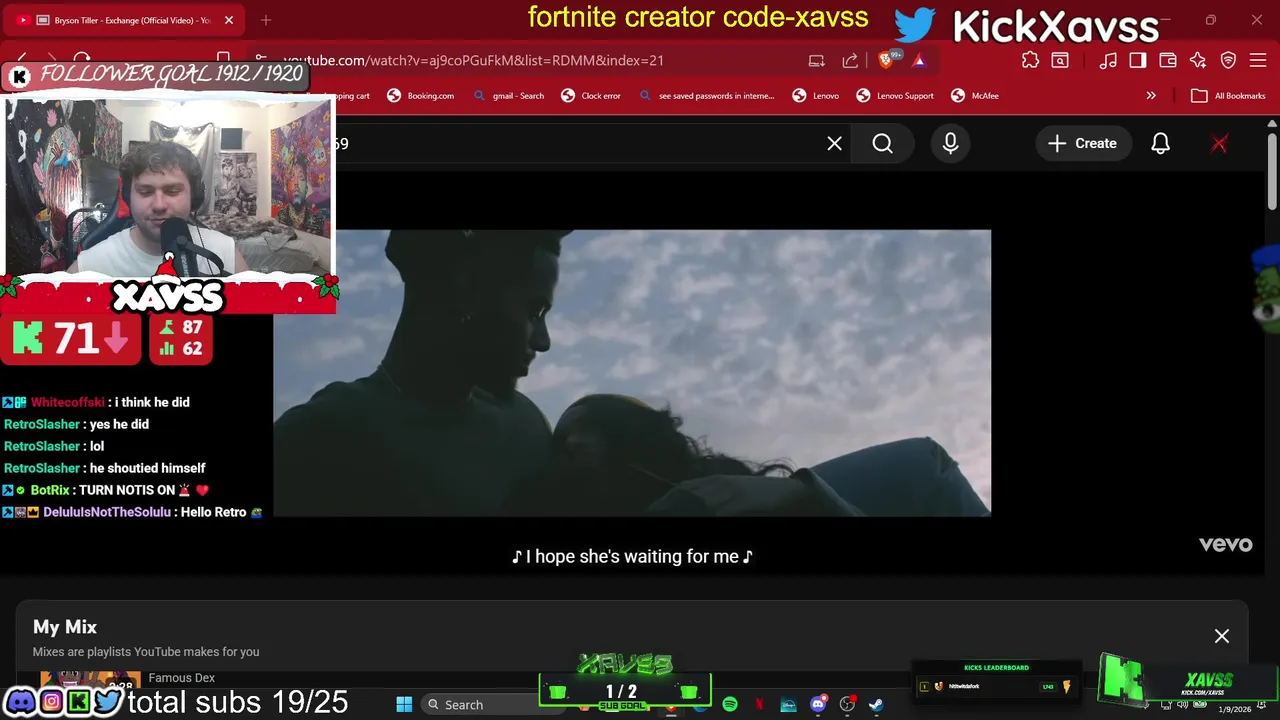This screenshot has width=1280, height=720.
Task: Open the Extensions puzzle-piece icon
Action: tap(1030, 60)
